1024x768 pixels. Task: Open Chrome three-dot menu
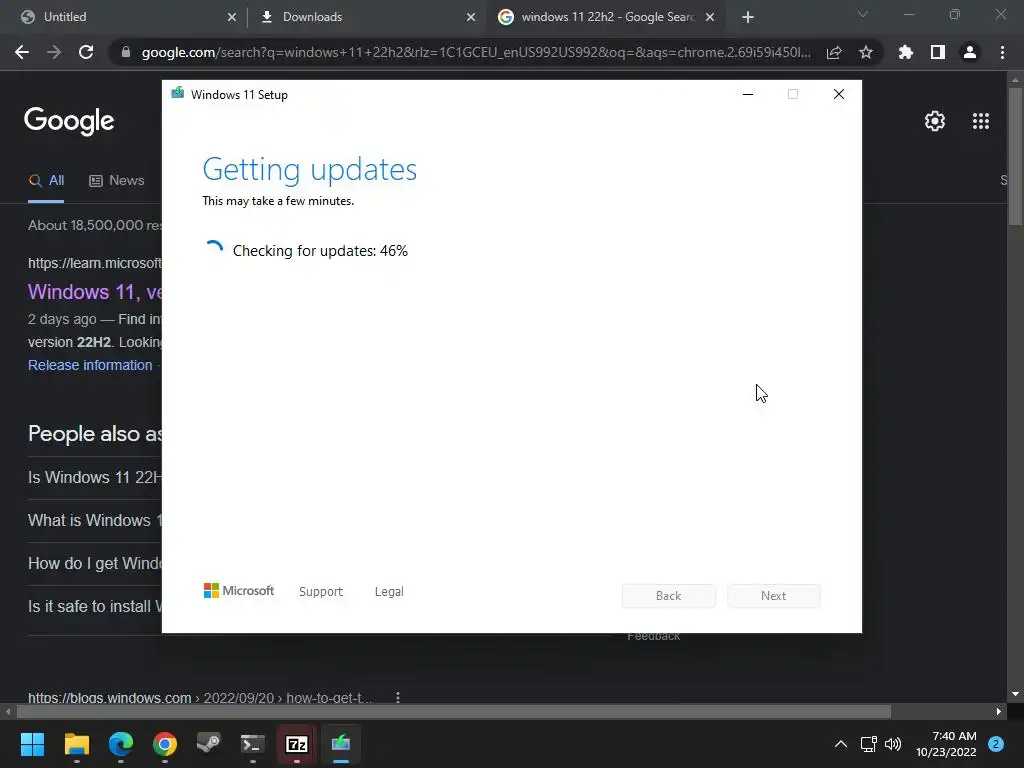coord(1002,52)
